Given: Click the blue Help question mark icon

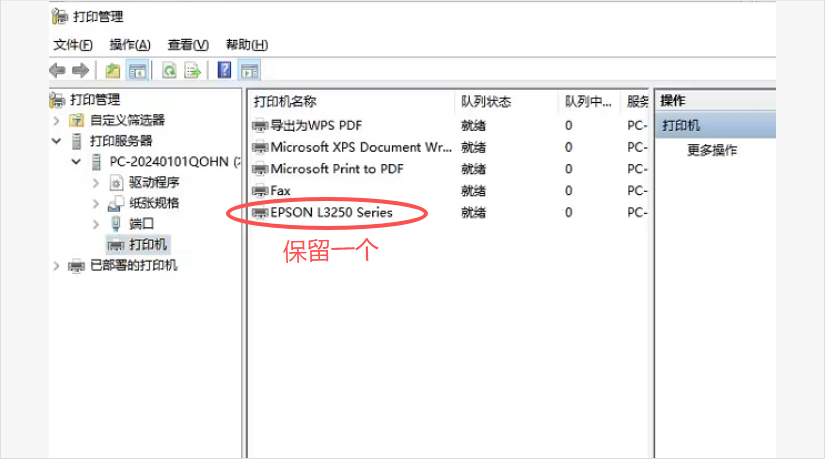Looking at the screenshot, I should point(225,70).
